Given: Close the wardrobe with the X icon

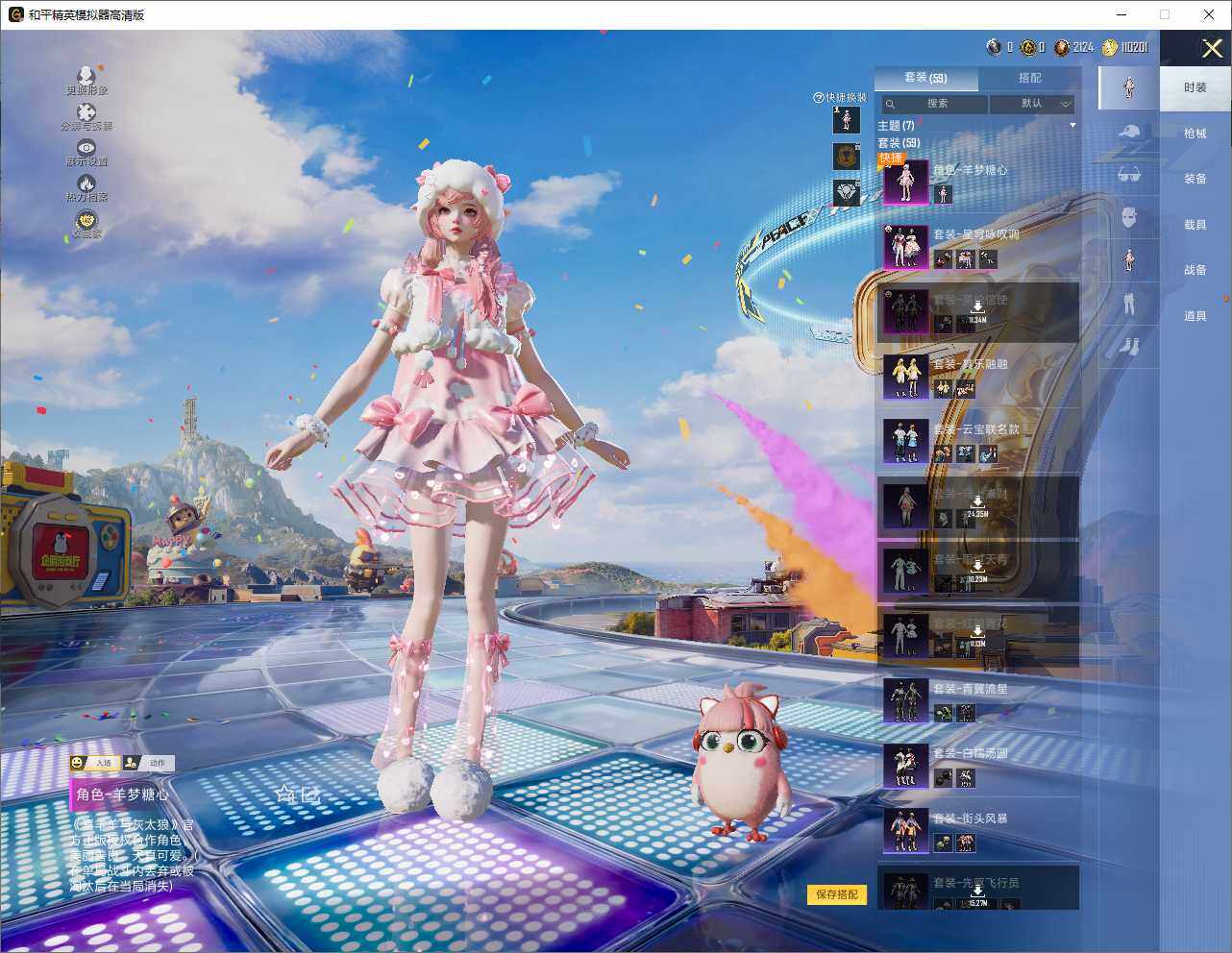Looking at the screenshot, I should (x=1212, y=48).
